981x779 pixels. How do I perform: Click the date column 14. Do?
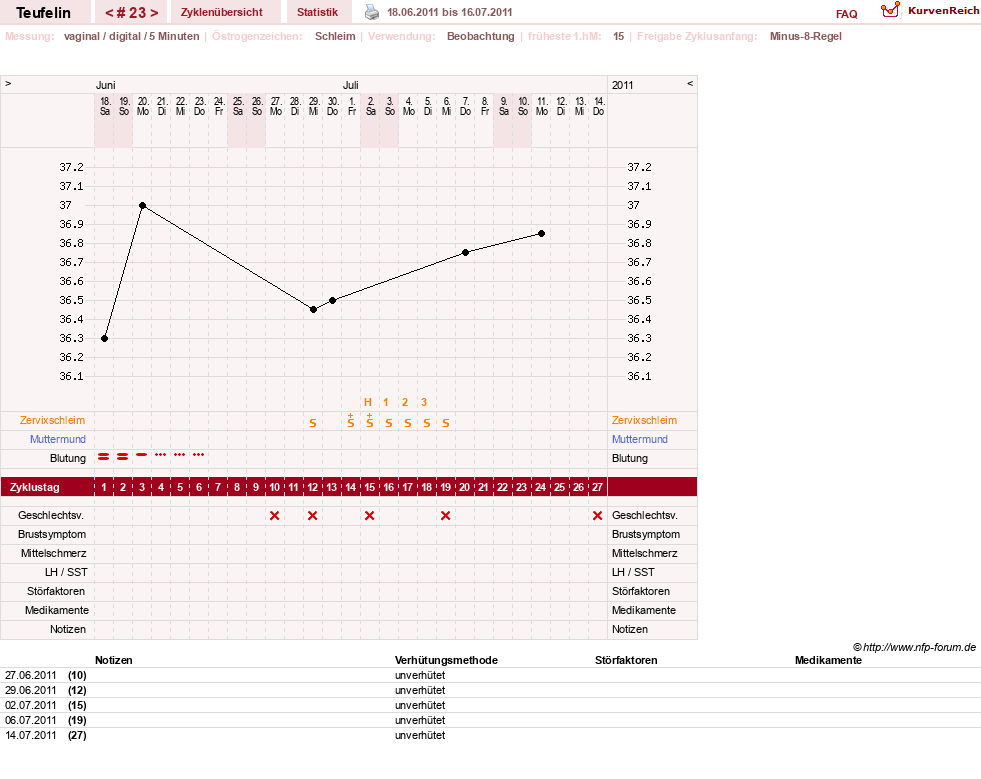599,106
